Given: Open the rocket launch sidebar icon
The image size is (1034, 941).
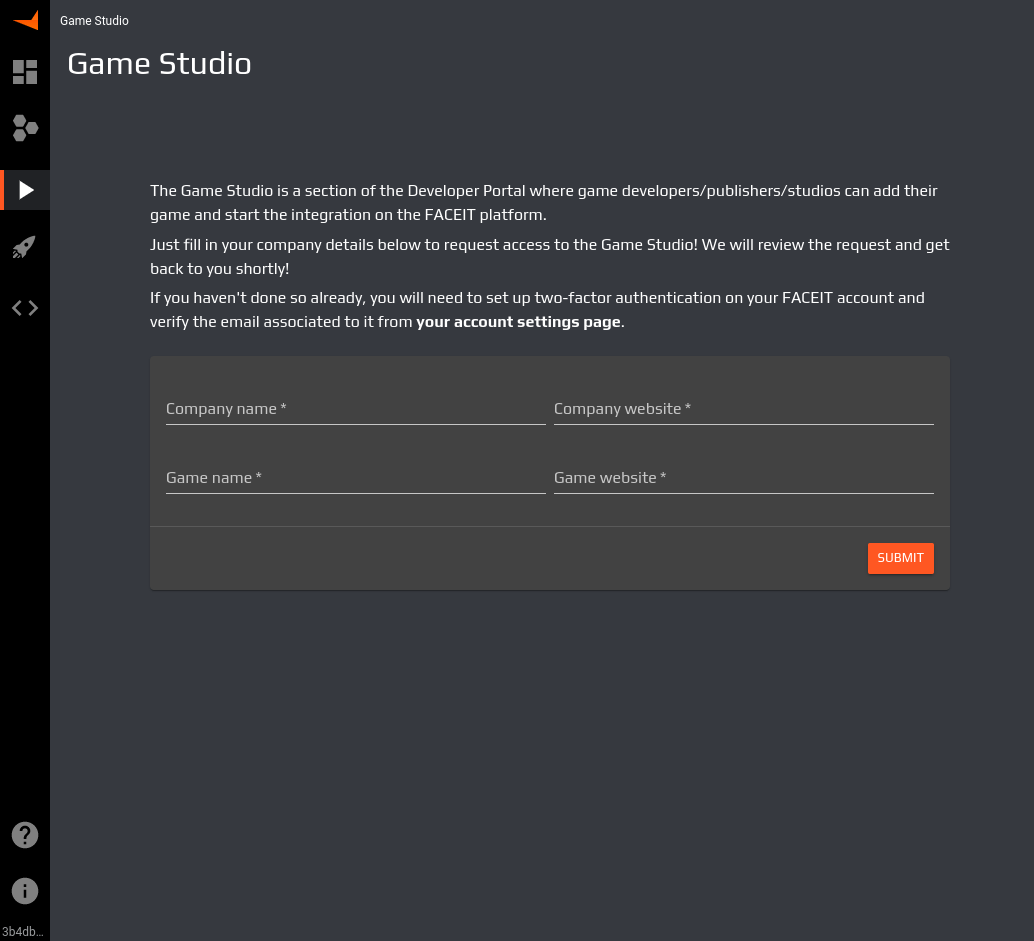Looking at the screenshot, I should [24, 247].
